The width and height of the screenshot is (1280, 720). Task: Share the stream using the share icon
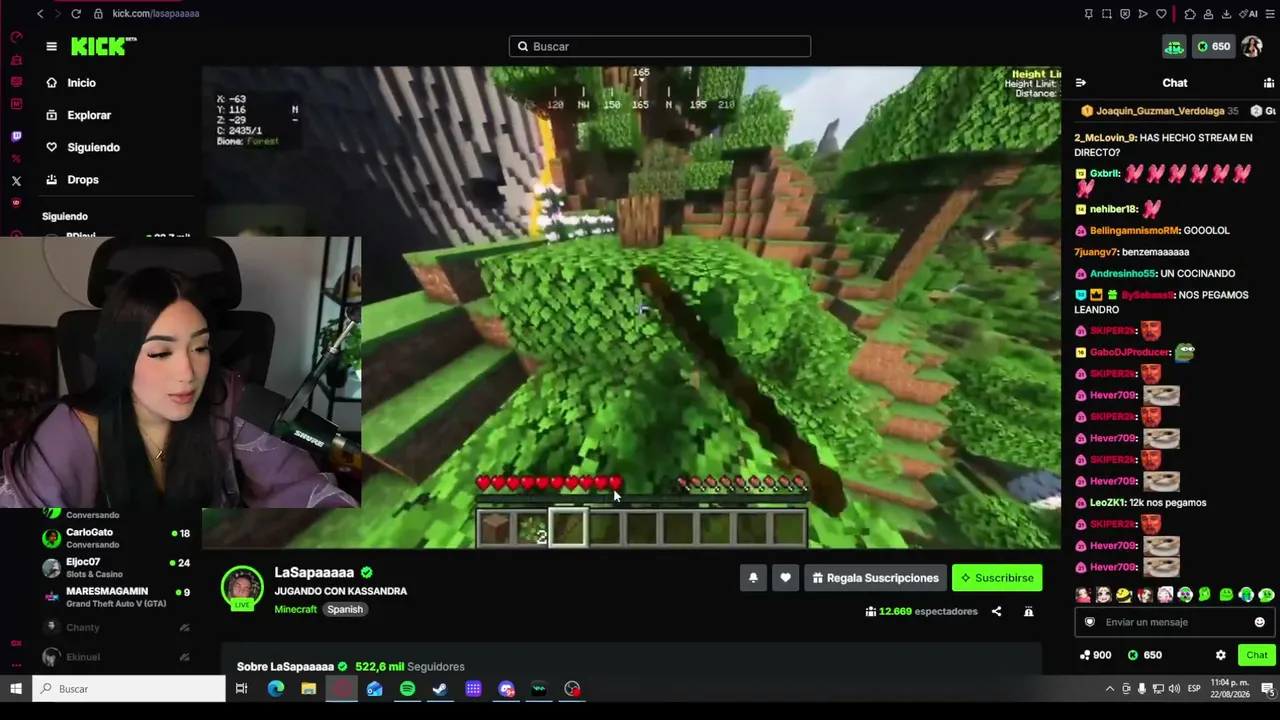click(x=996, y=611)
